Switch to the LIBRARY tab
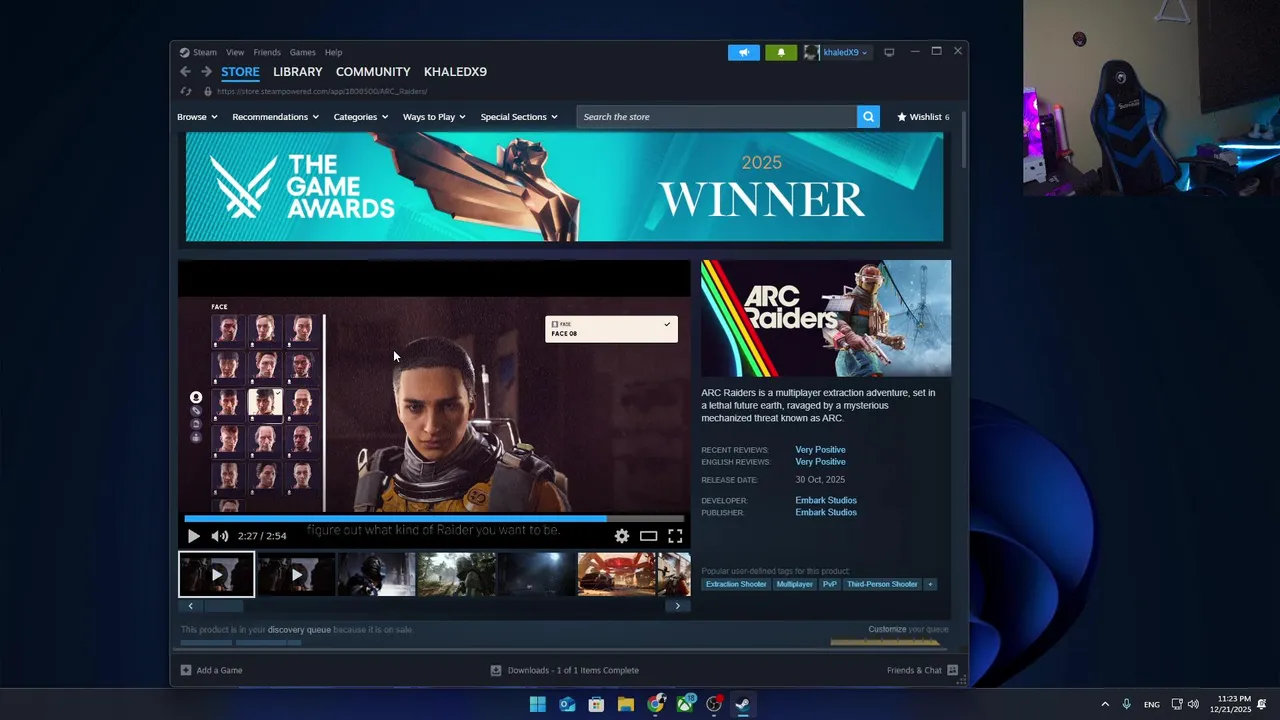The image size is (1280, 720). pos(298,72)
